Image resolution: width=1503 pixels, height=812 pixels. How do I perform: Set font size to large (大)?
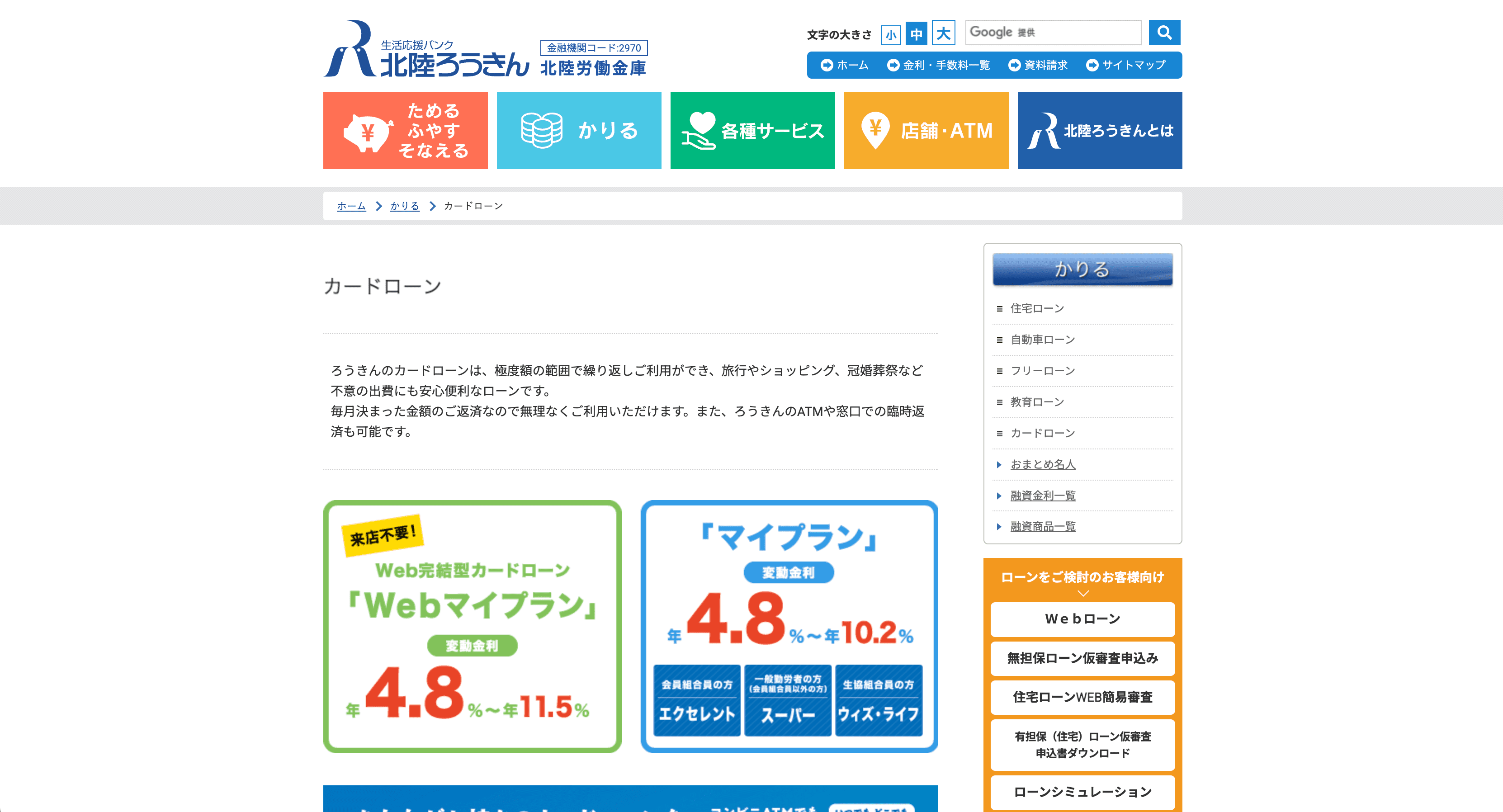click(x=943, y=33)
